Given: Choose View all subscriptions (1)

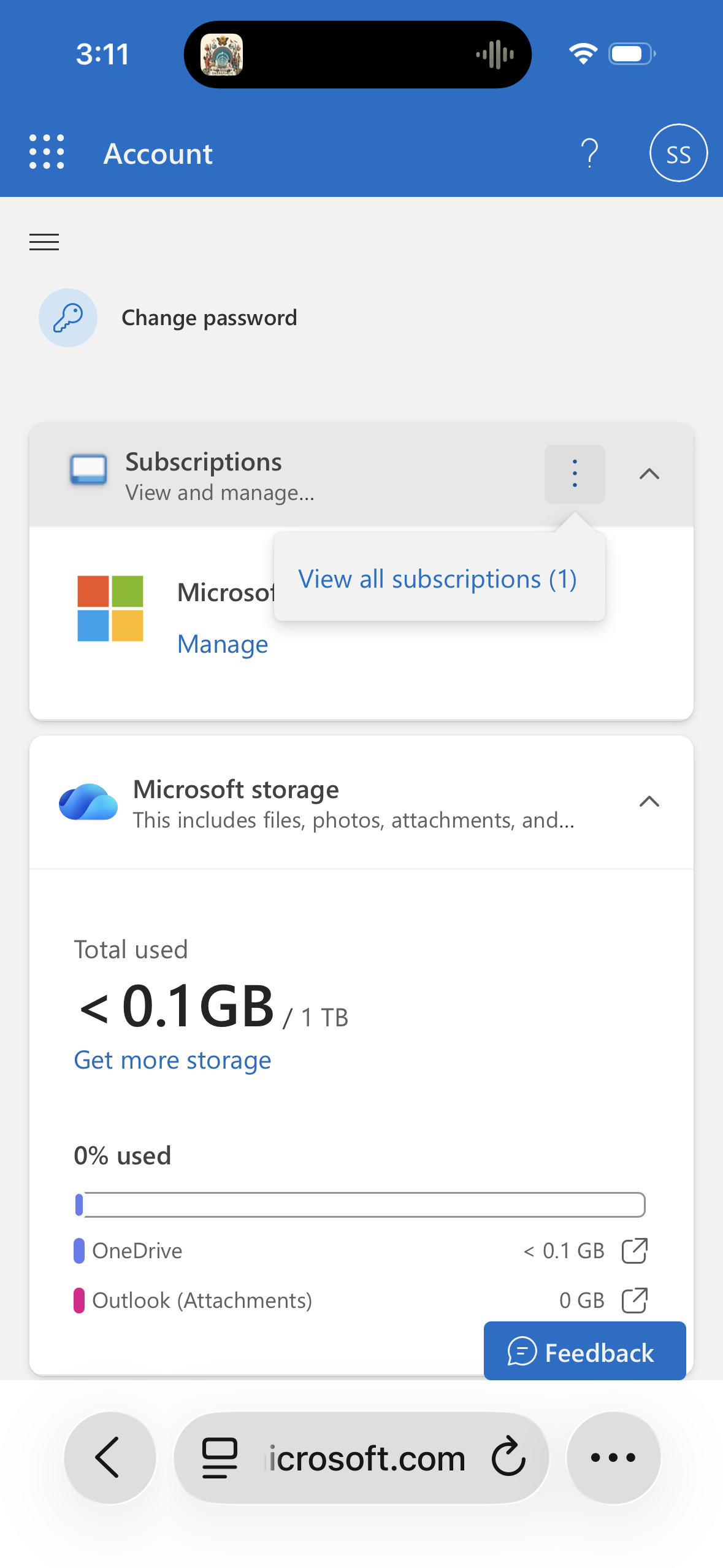Looking at the screenshot, I should (438, 578).
